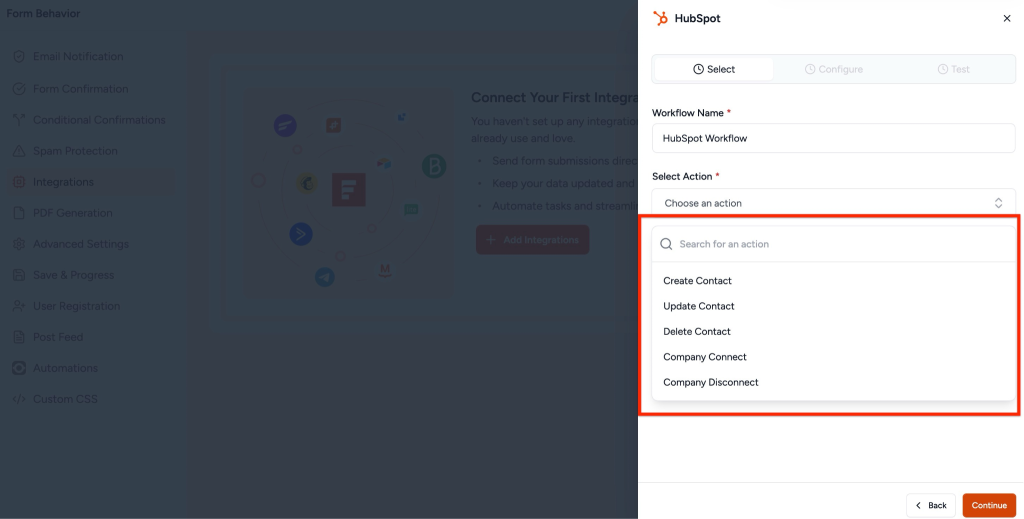Click the up-down chevron of Select Action
Screen dimensions: 1024x519
[998, 203]
